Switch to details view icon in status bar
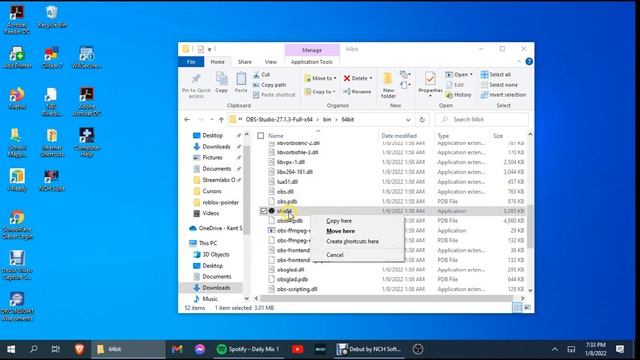This screenshot has height=360, width=640. click(x=517, y=308)
